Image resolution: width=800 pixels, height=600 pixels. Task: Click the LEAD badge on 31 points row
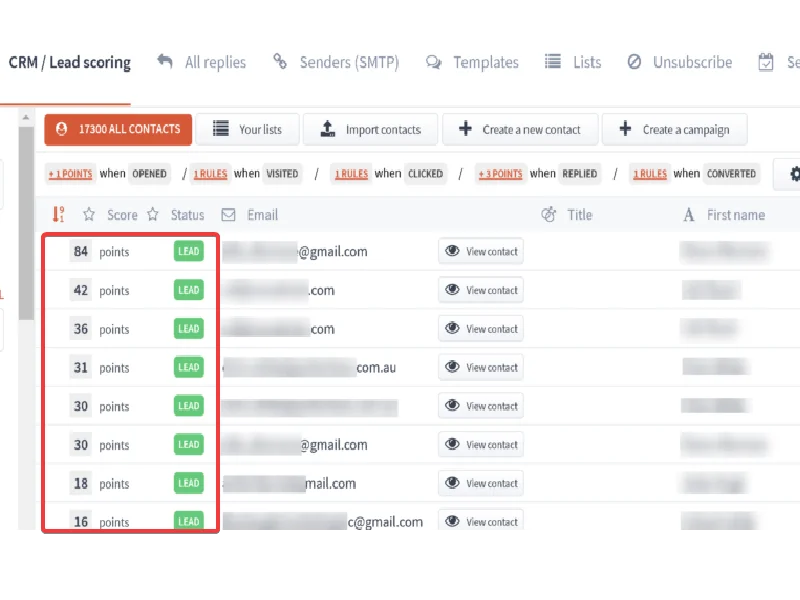coord(188,367)
